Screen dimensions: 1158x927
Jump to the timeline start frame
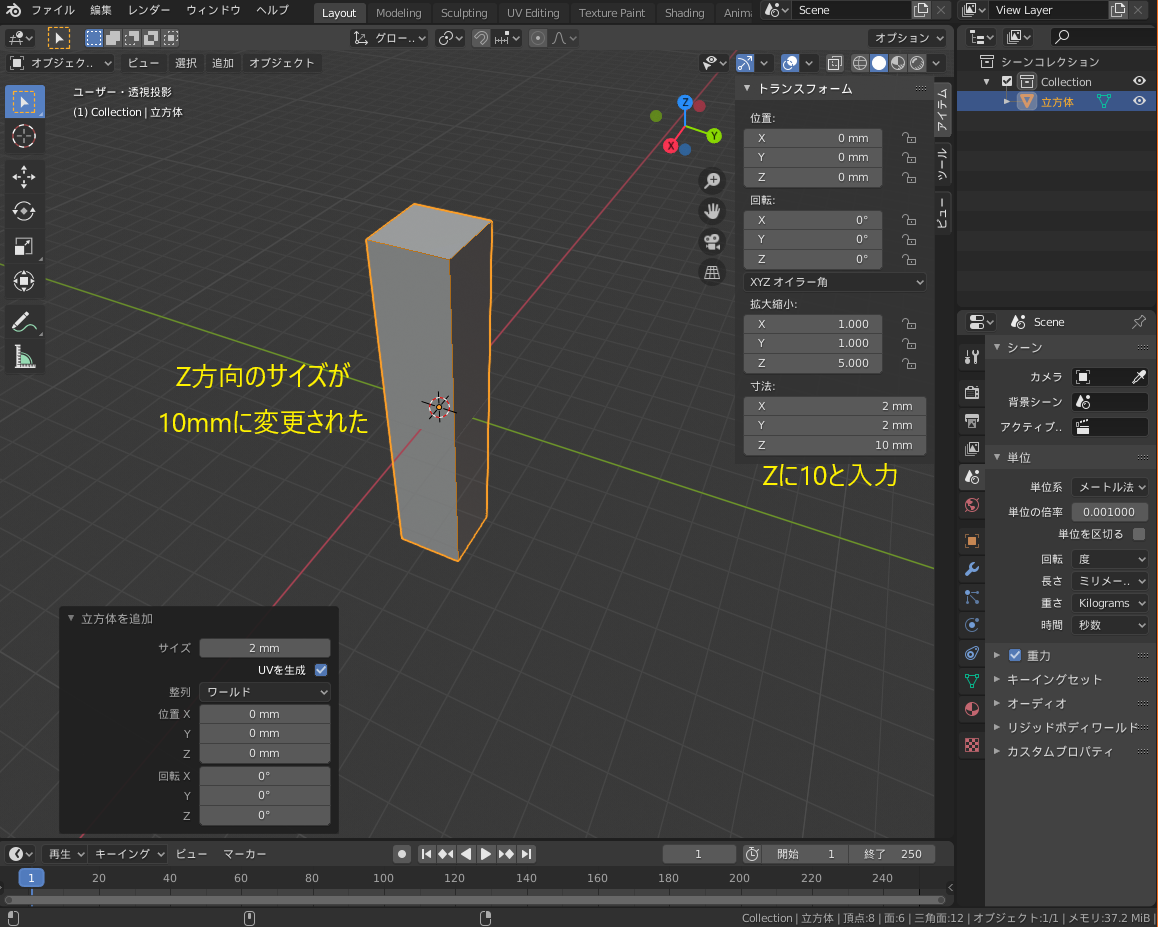coord(426,854)
